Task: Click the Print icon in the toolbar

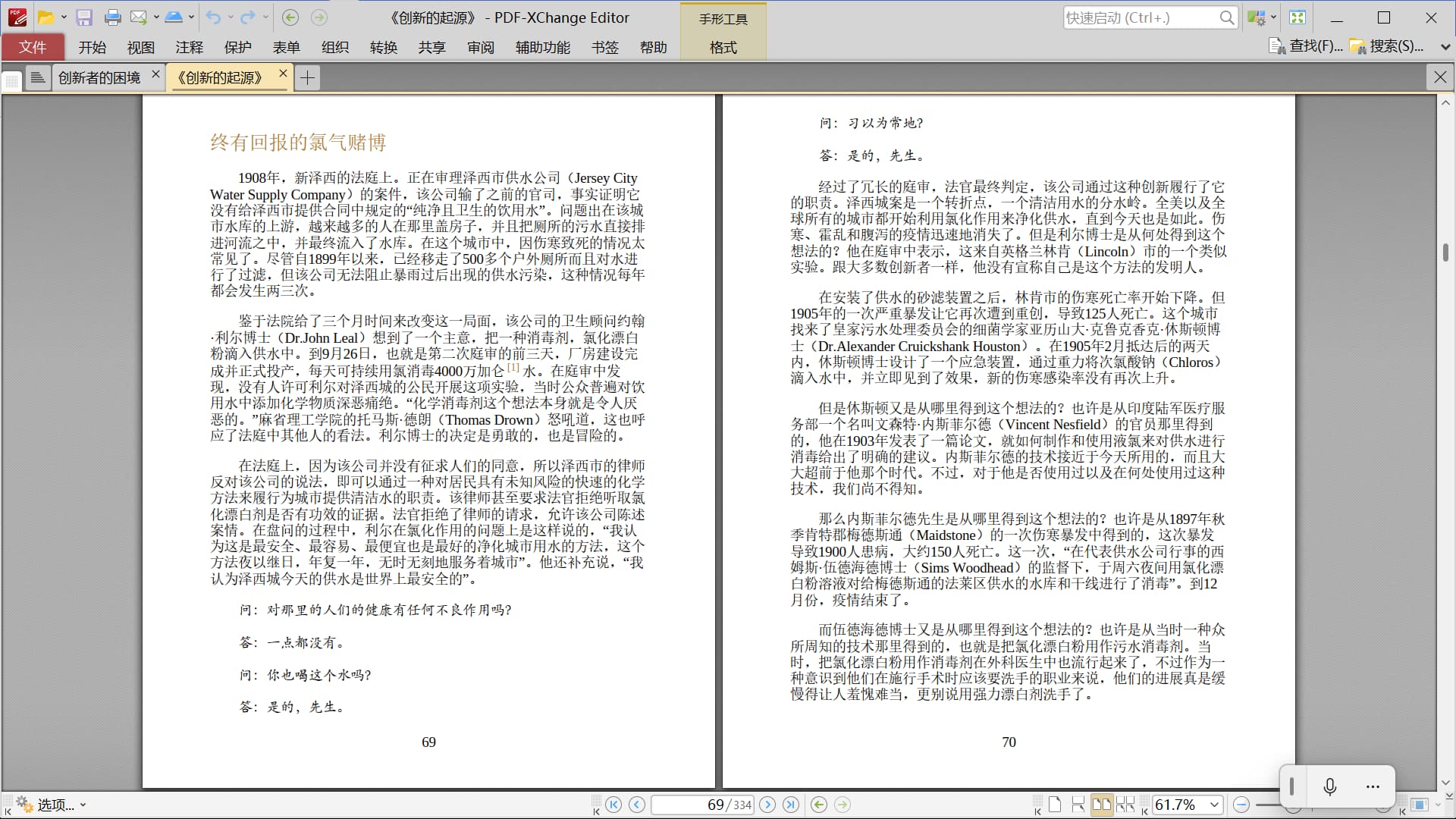Action: tap(113, 17)
